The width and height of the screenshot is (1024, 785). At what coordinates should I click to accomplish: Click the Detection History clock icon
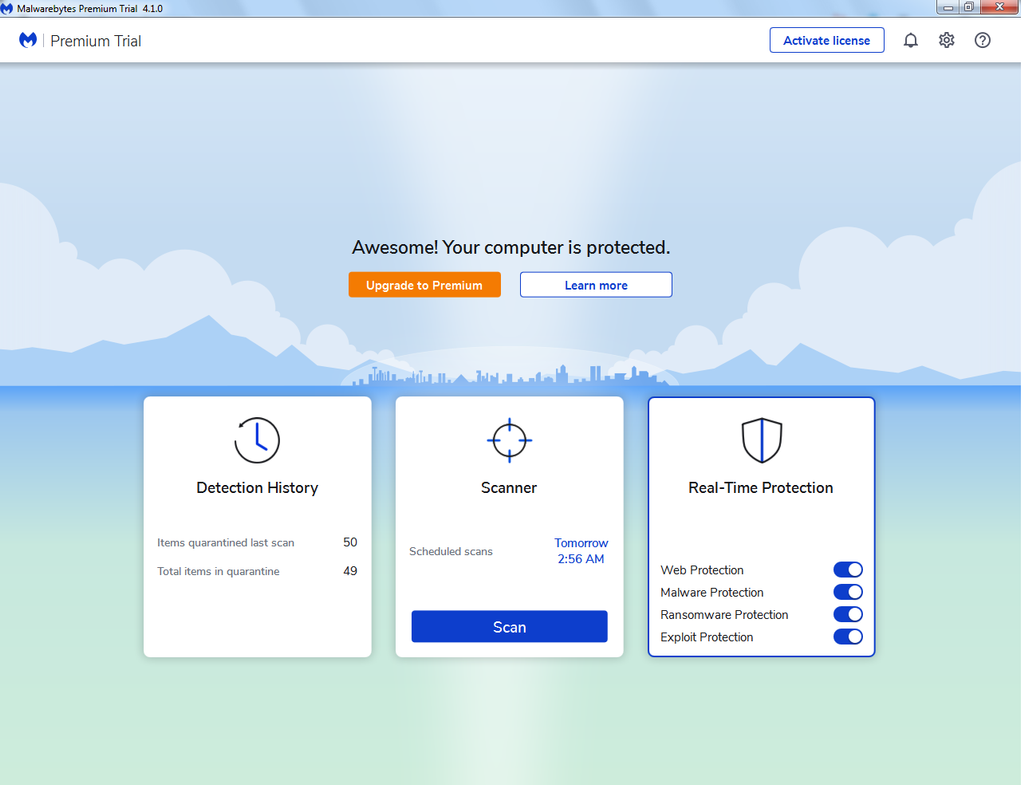click(x=257, y=440)
